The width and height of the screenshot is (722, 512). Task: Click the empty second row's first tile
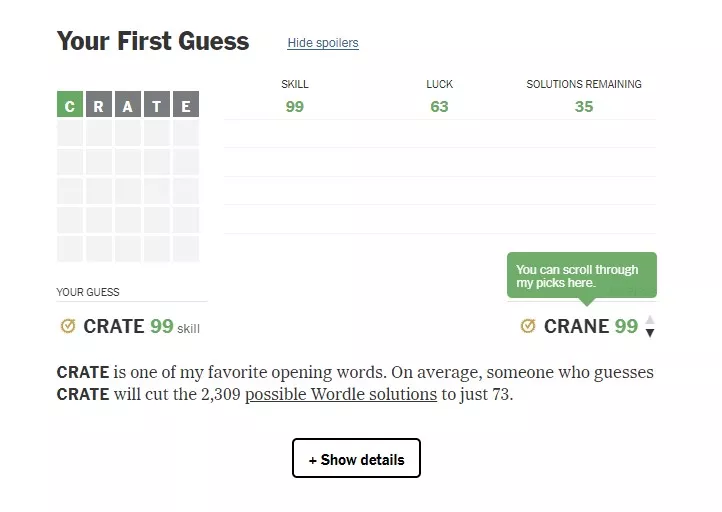pos(70,134)
